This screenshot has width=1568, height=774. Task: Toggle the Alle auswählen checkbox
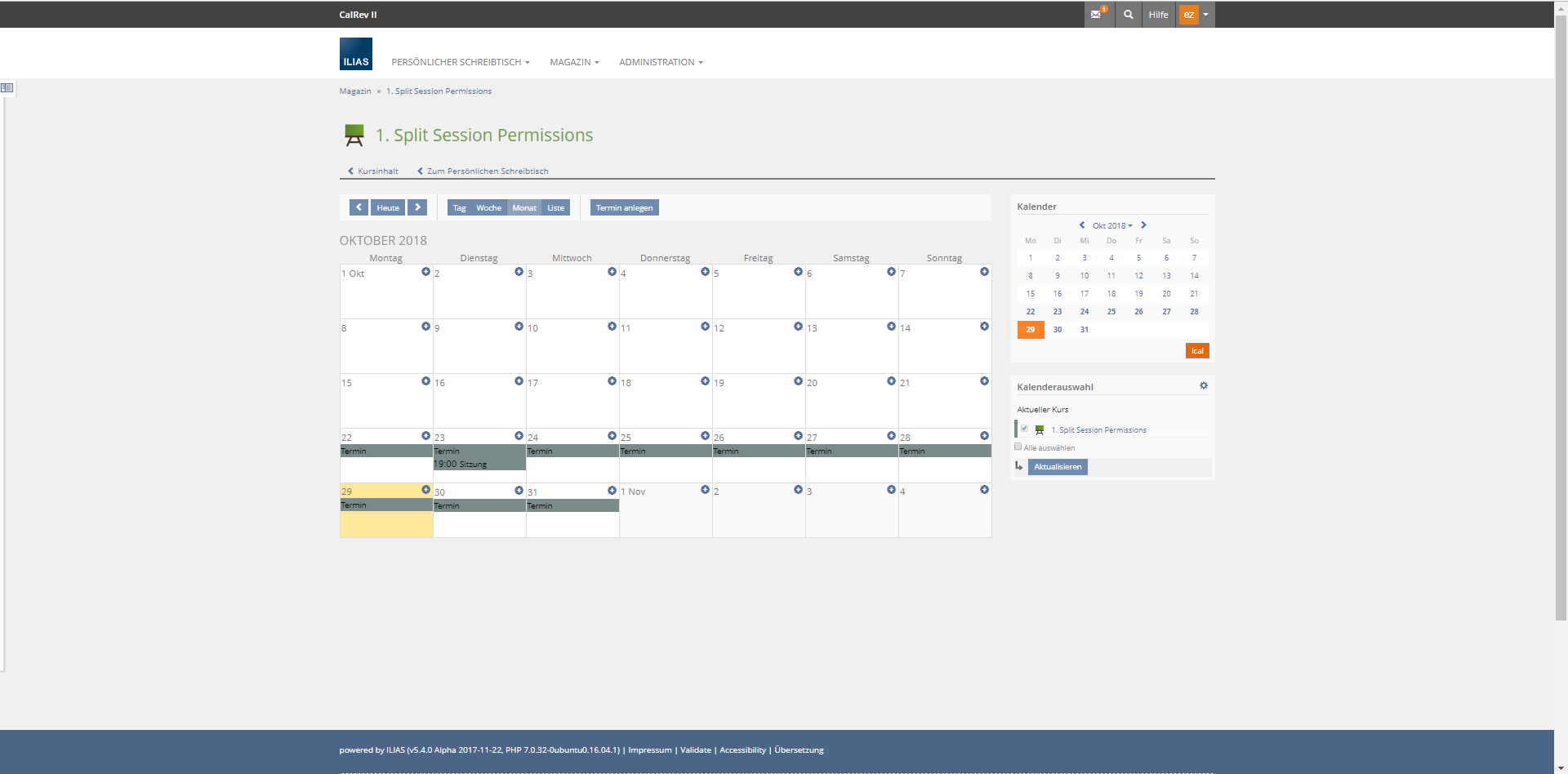click(1018, 447)
